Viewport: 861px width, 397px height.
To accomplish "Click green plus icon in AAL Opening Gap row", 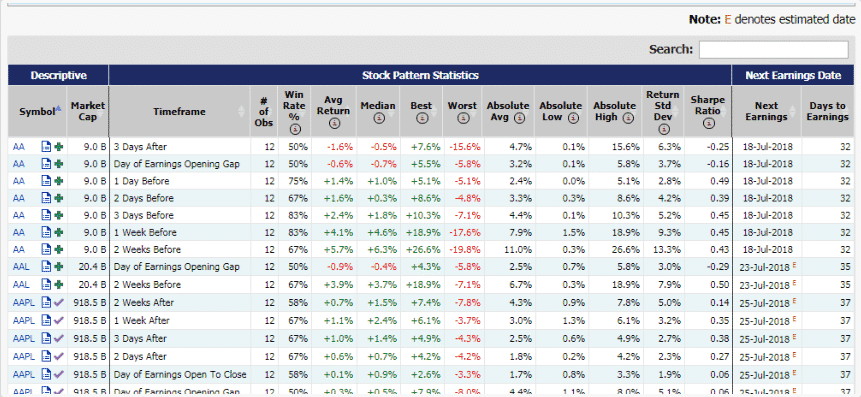I will pyautogui.click(x=58, y=267).
